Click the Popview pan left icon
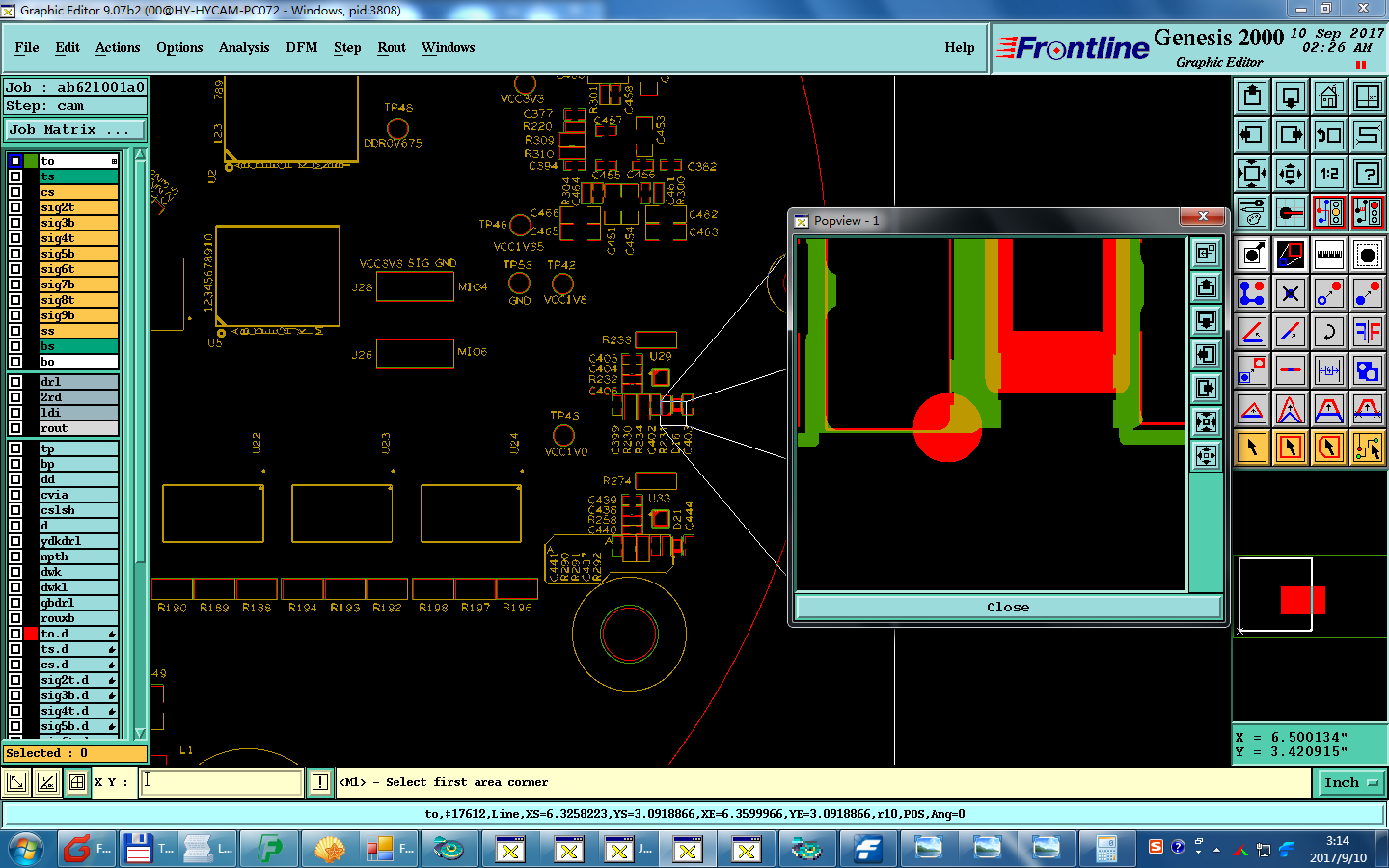 pos(1207,354)
